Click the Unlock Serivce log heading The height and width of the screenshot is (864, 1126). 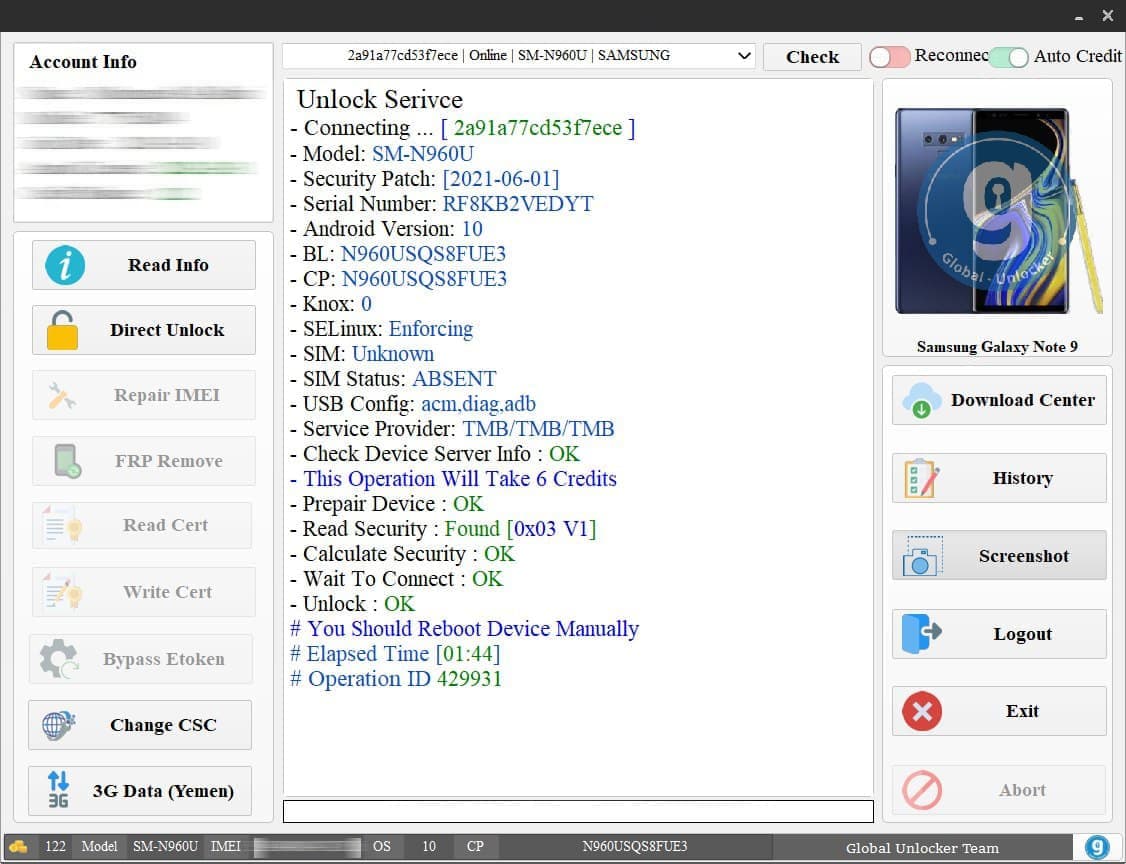380,100
